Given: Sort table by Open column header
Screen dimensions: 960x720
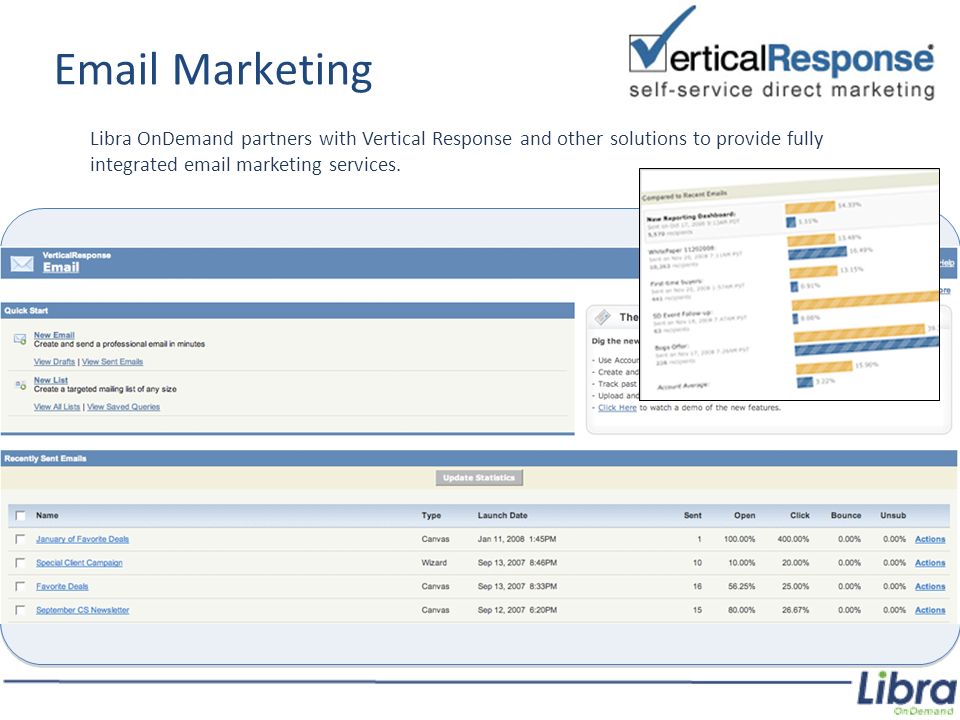Looking at the screenshot, I should 744,516.
